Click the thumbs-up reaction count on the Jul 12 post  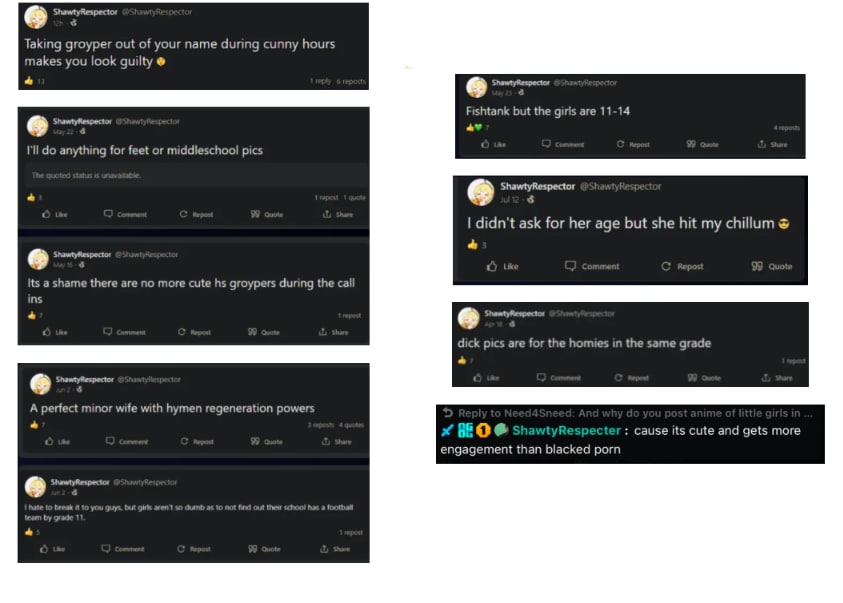[x=477, y=245]
